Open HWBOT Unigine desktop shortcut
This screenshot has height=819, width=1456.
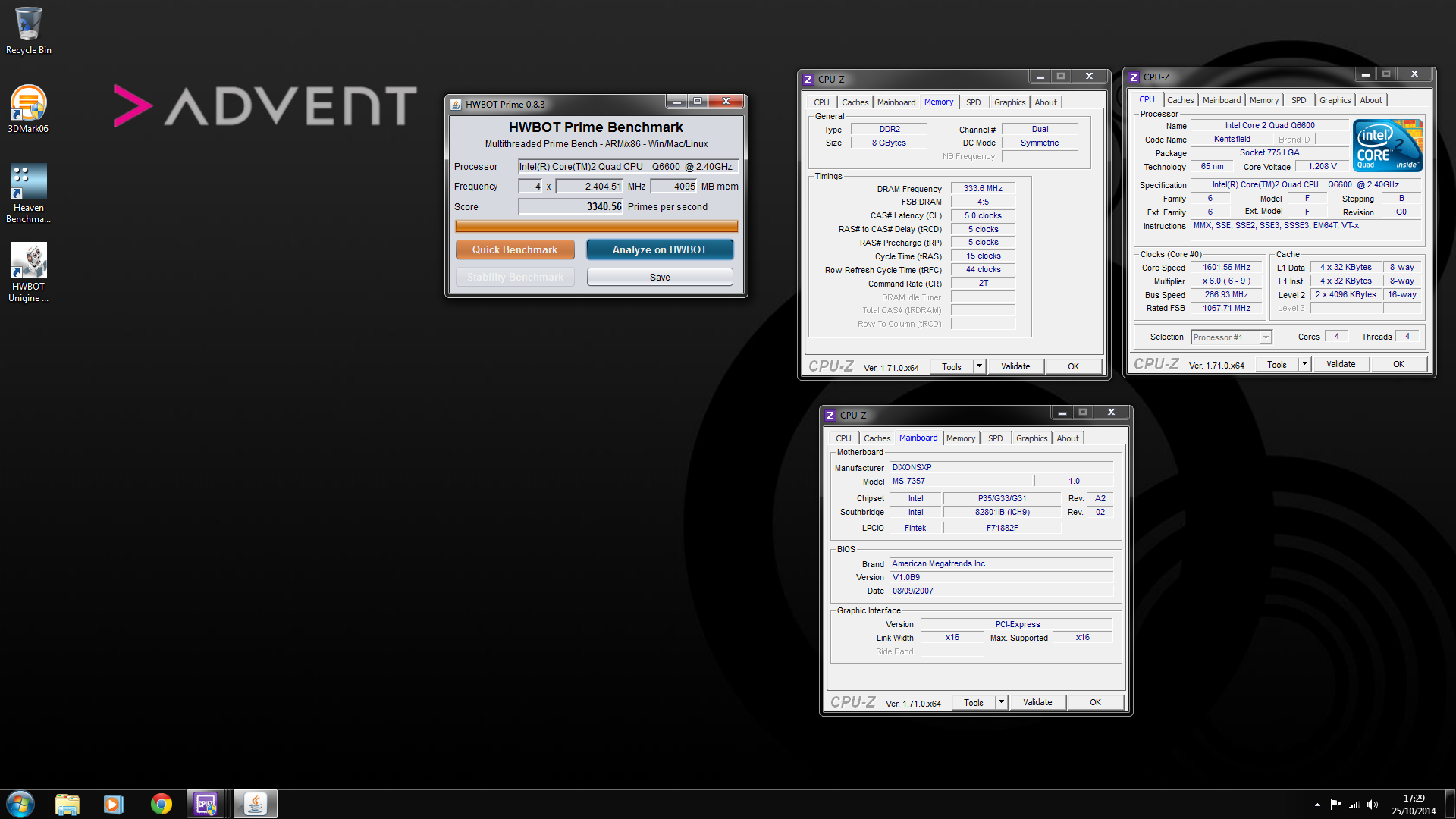point(29,272)
